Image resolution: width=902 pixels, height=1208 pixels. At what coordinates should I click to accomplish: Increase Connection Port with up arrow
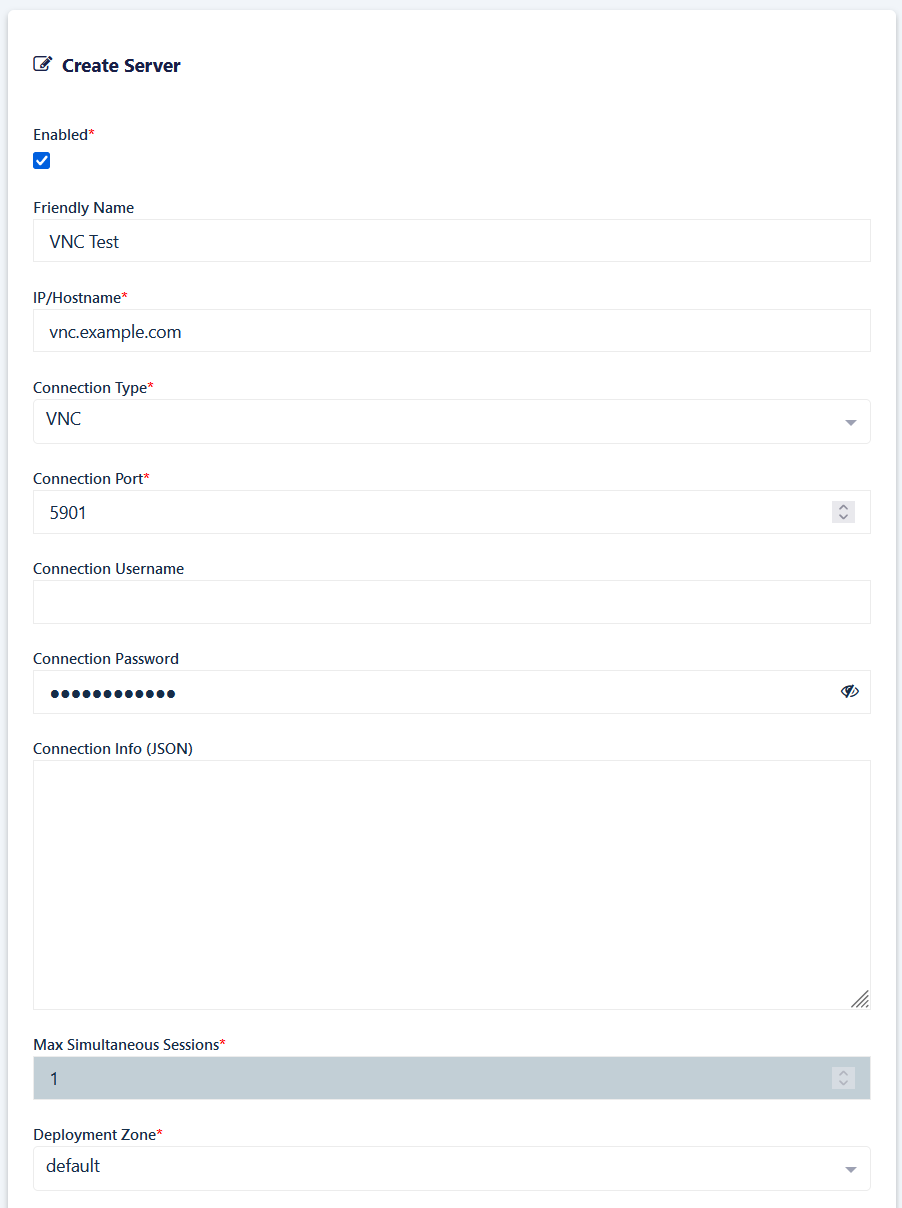pyautogui.click(x=843, y=507)
